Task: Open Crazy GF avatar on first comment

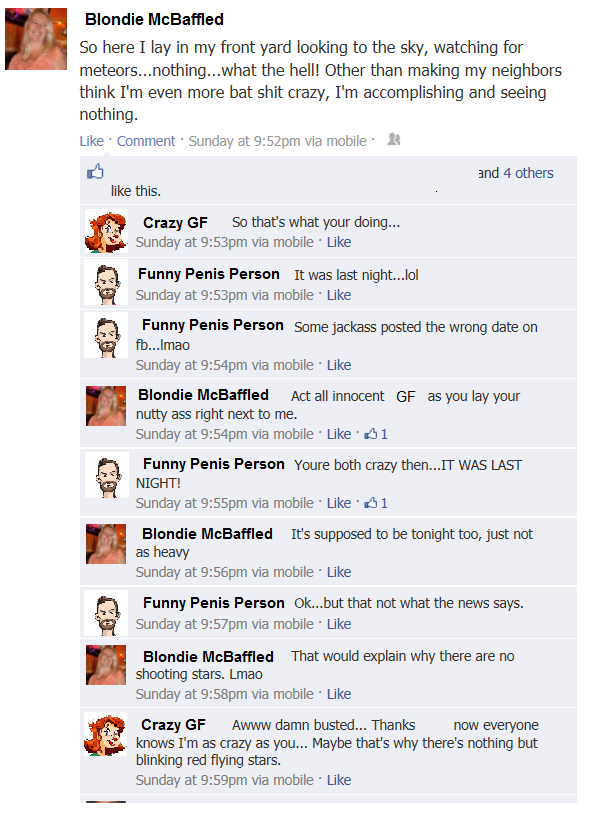Action: click(106, 231)
